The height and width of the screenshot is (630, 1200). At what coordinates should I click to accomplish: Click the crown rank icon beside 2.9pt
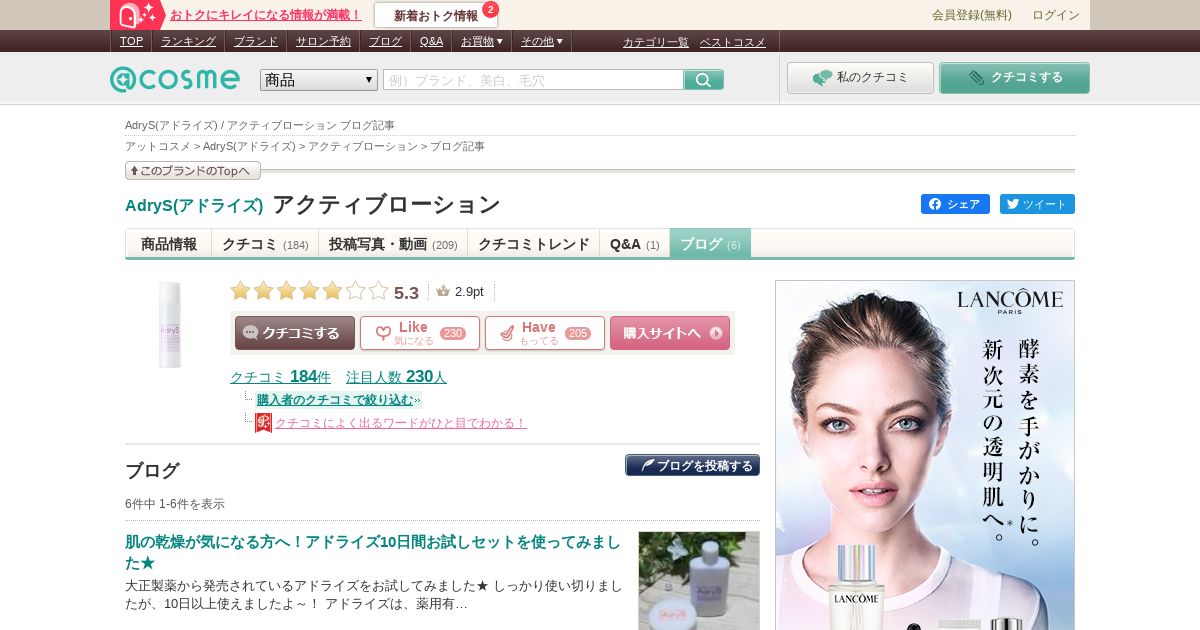coord(443,291)
